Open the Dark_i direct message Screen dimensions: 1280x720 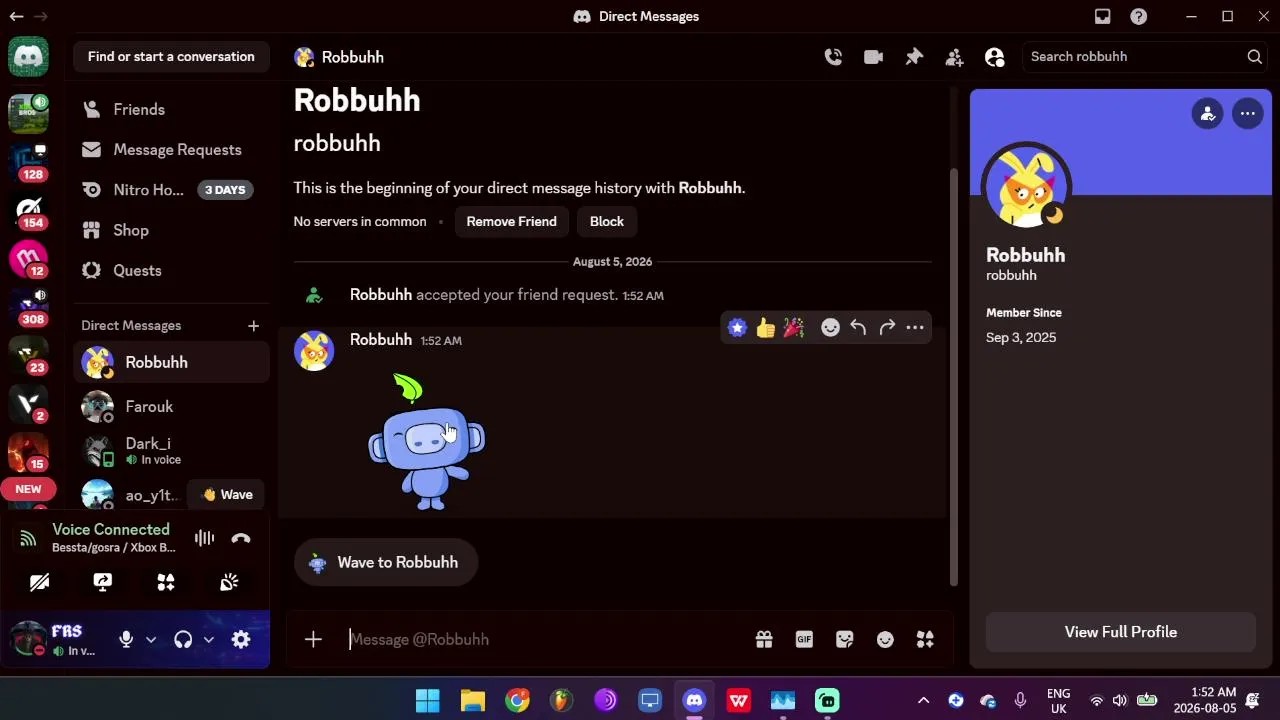click(x=171, y=450)
